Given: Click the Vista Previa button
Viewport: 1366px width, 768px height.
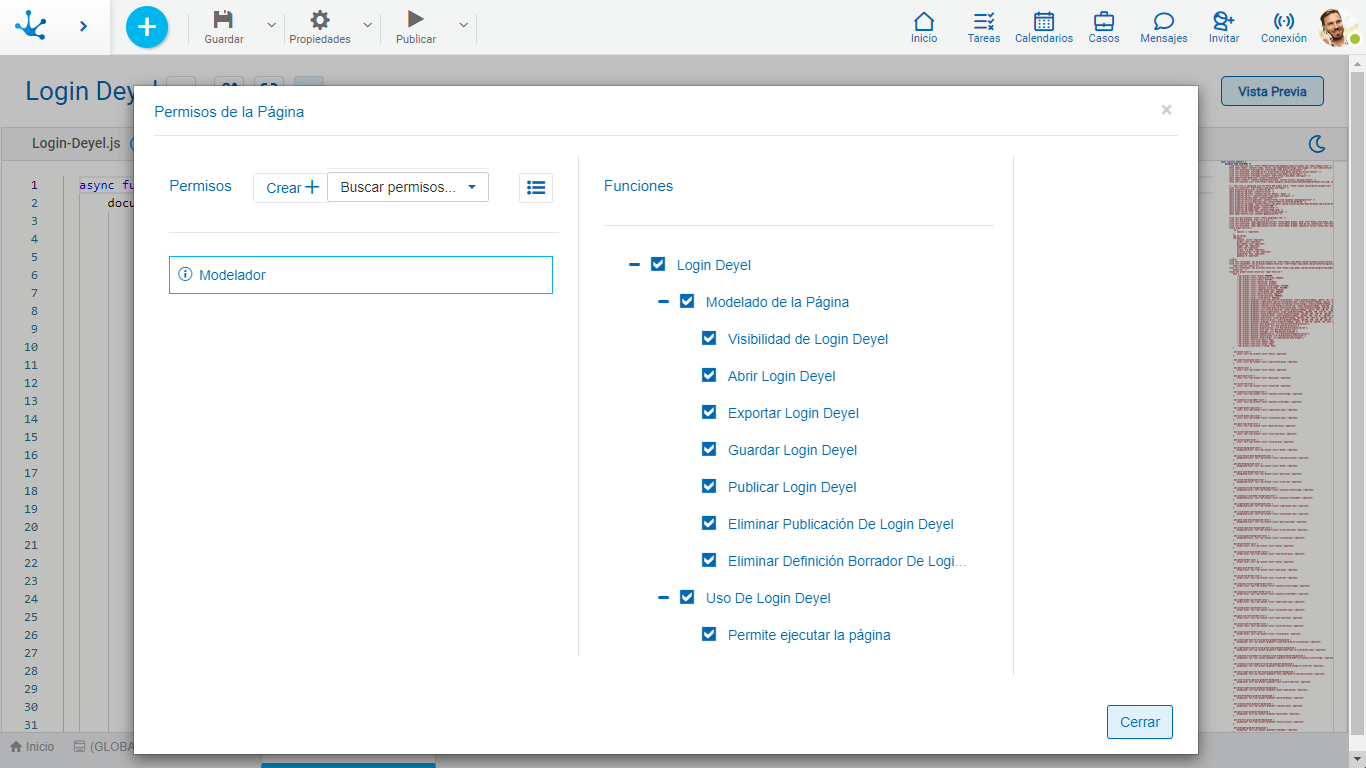Looking at the screenshot, I should tap(1272, 91).
